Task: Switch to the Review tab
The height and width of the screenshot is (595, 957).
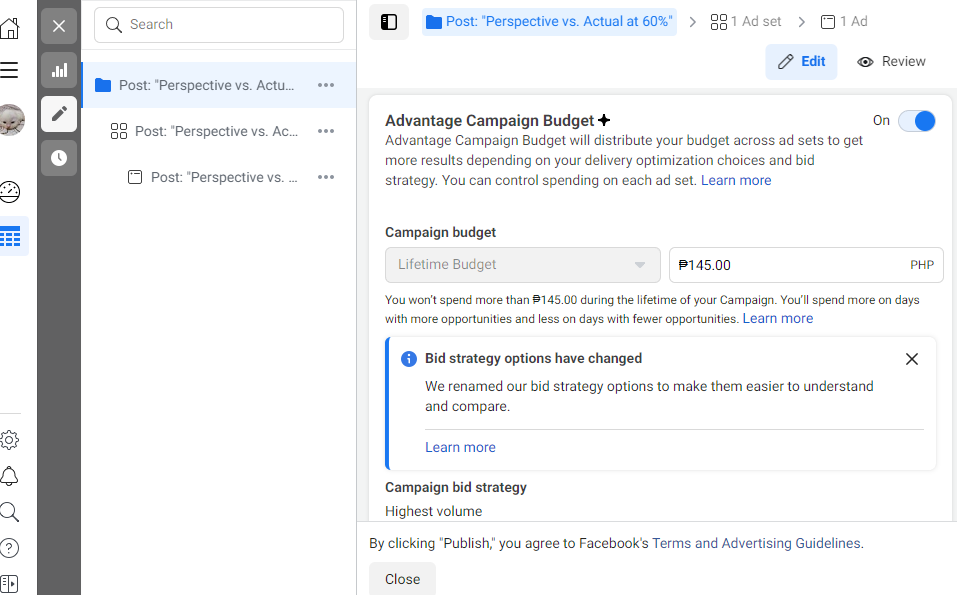Action: coord(891,62)
